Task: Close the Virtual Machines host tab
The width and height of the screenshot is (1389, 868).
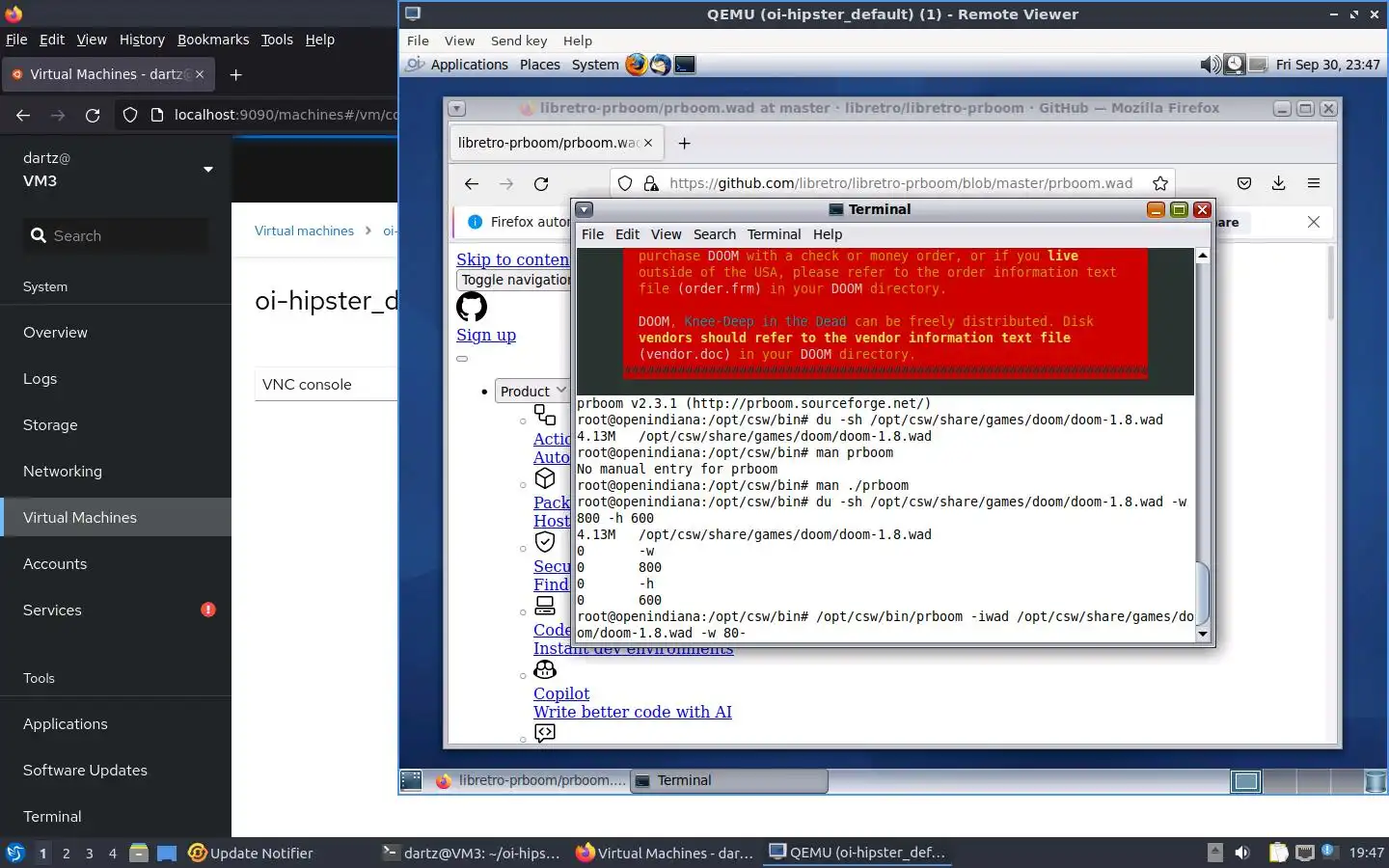Action: pos(200,74)
